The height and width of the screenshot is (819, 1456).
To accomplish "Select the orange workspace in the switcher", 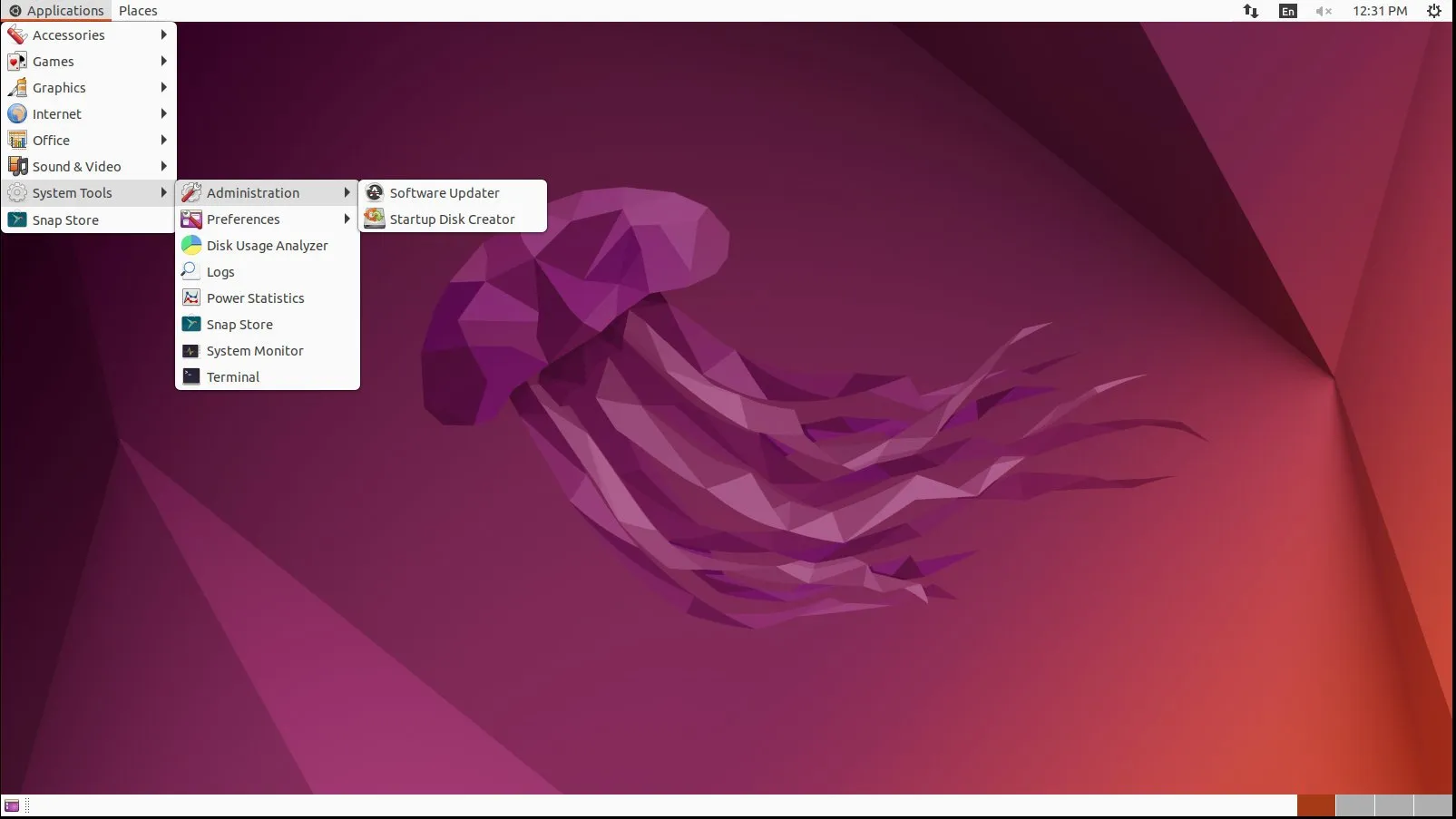I will (1315, 804).
